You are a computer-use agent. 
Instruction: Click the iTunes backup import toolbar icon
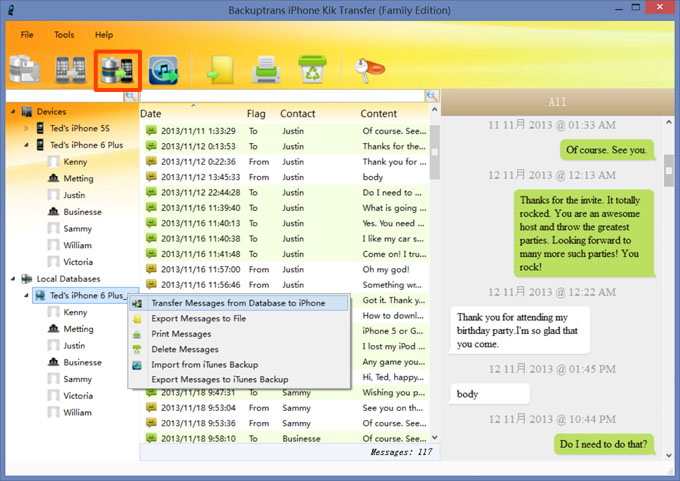163,70
